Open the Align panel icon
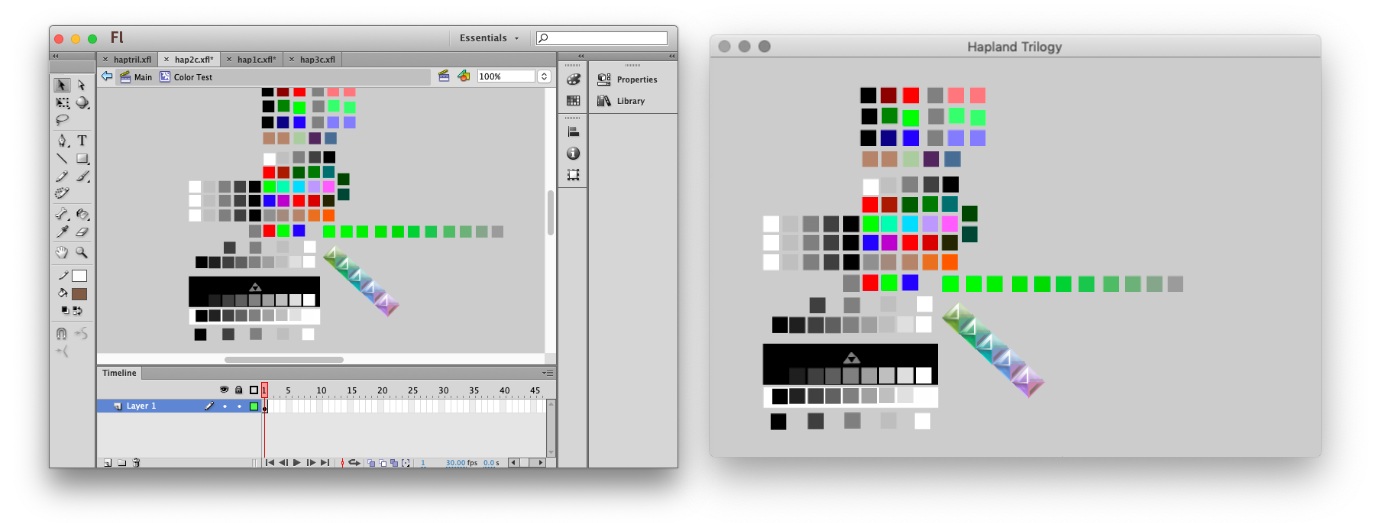Viewport: 1377px width, 523px height. pos(573,132)
